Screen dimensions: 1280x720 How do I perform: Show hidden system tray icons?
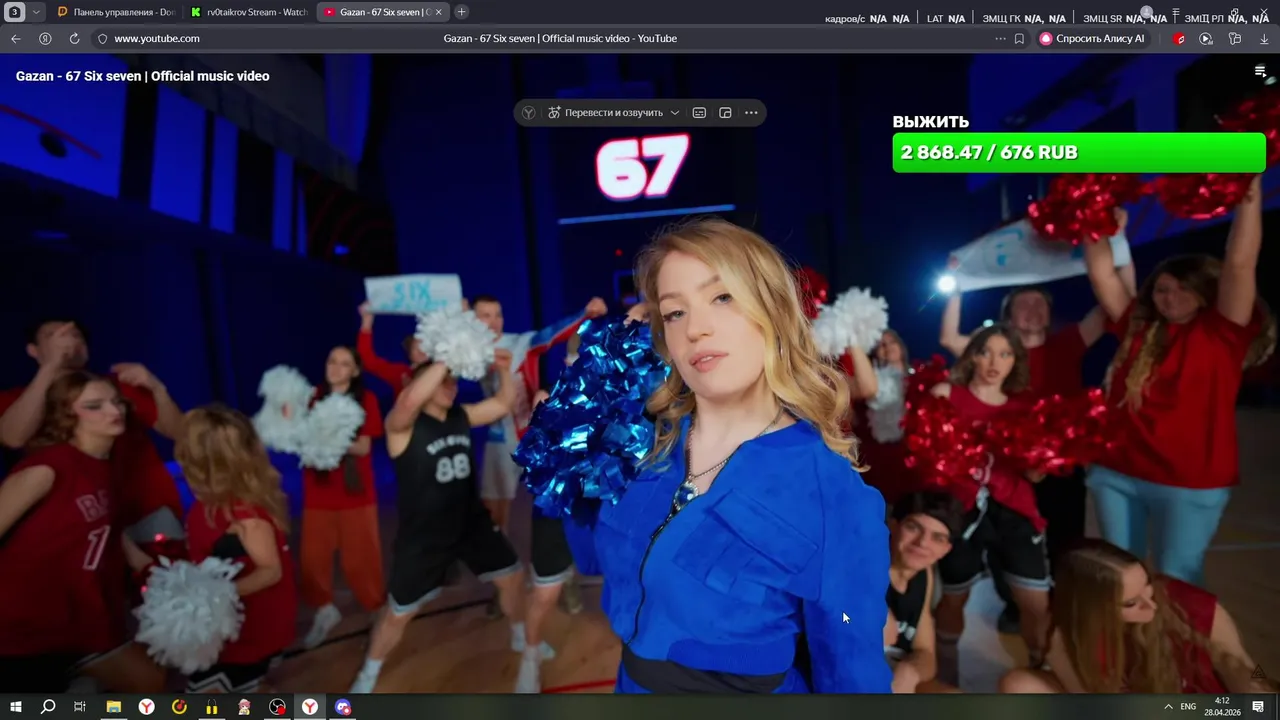tap(1168, 707)
